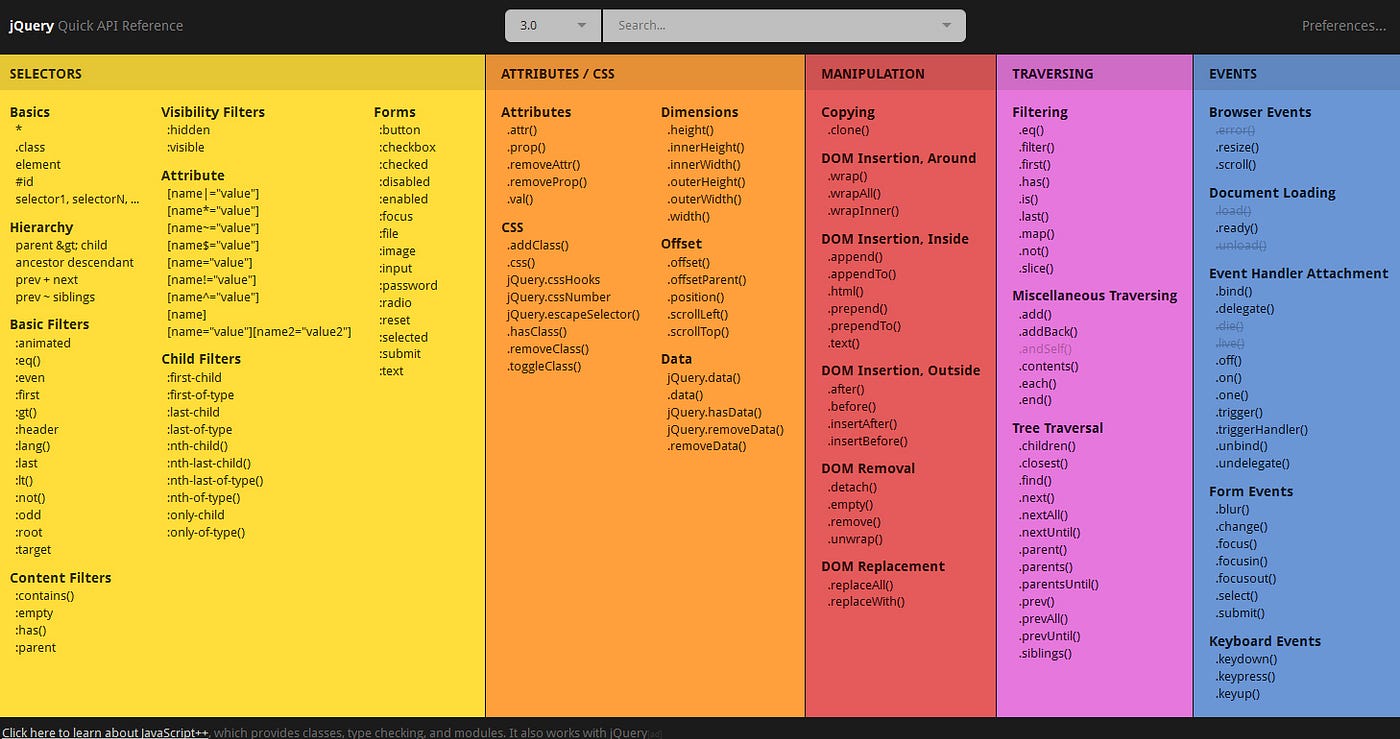Viewport: 1400px width, 739px height.
Task: Select the .resize() method under Browser Events
Action: coord(1237,146)
